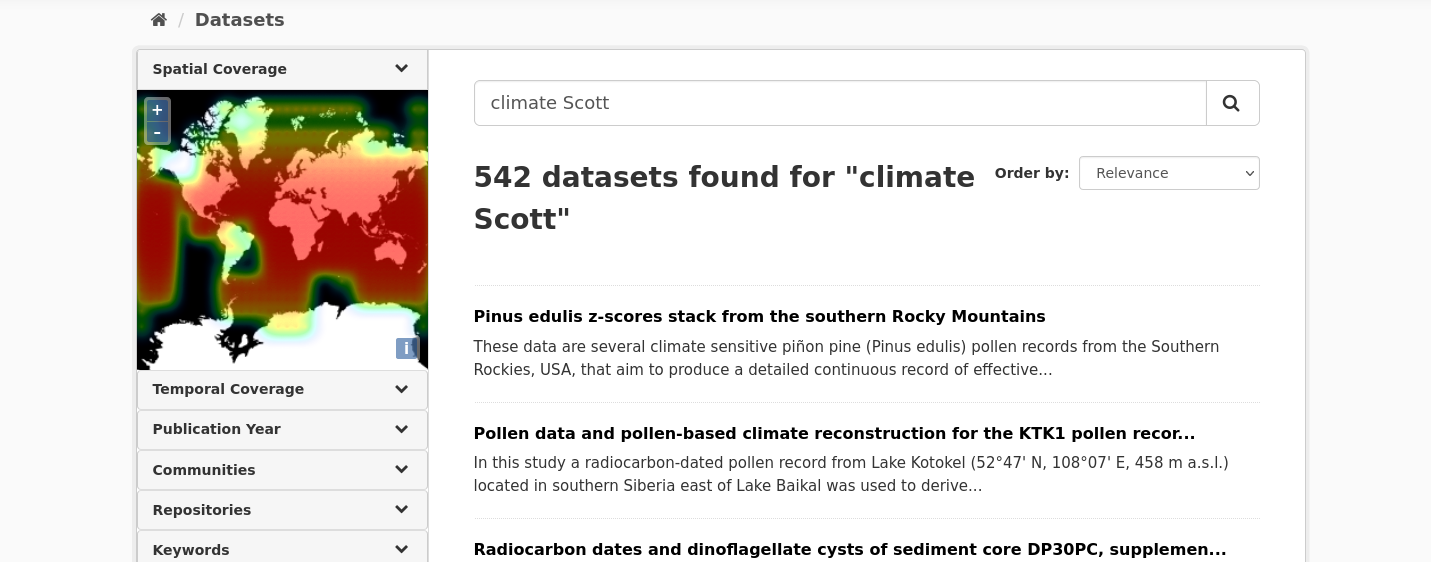Viewport: 1431px width, 562px height.
Task: Click the home icon in breadcrumb
Action: coord(159,20)
